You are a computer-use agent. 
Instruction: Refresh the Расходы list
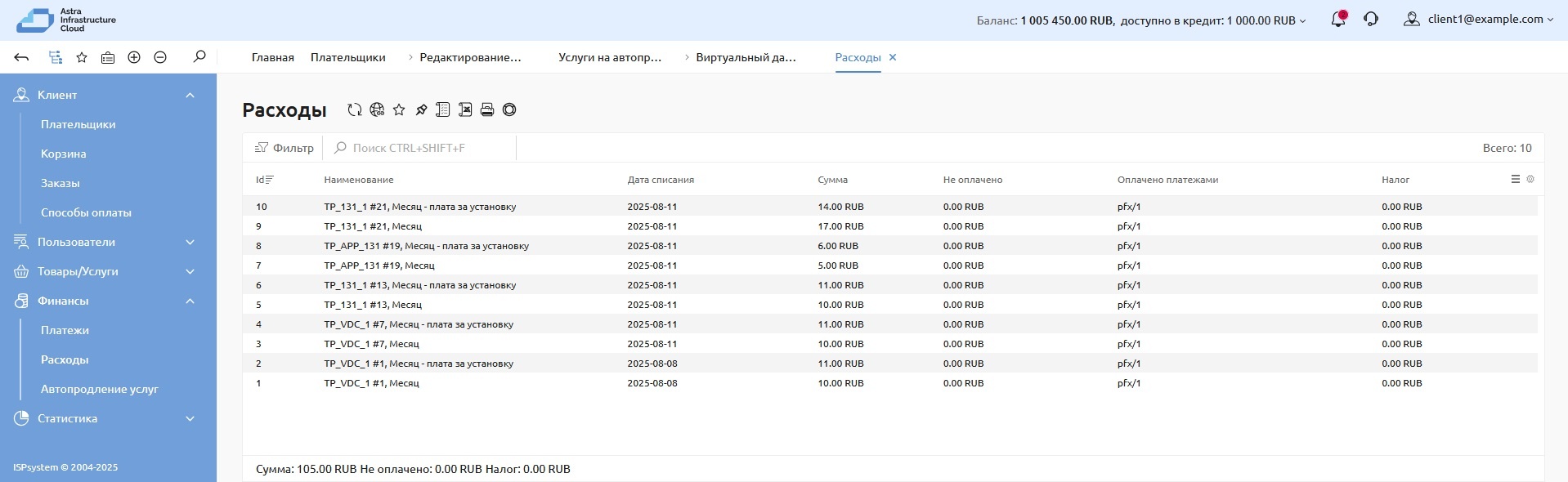(x=355, y=109)
